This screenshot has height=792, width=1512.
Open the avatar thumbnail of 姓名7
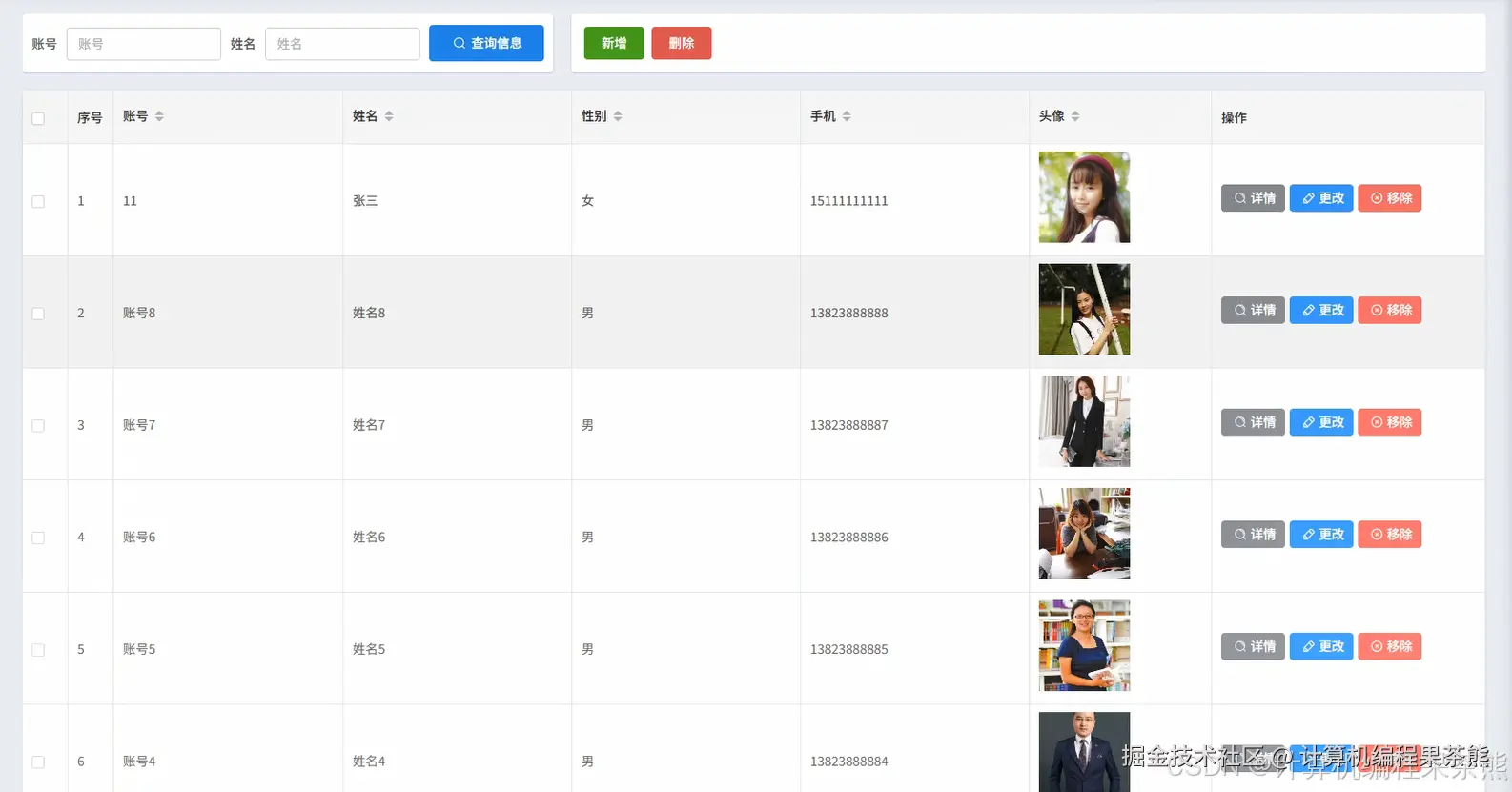[1084, 421]
